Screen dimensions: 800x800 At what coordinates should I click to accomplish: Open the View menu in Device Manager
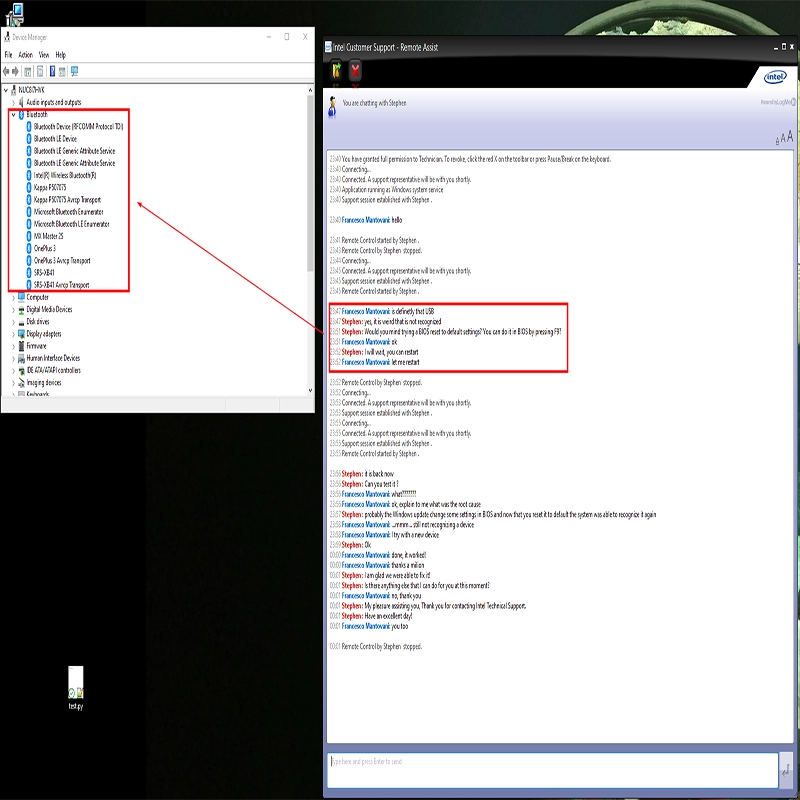coord(44,55)
